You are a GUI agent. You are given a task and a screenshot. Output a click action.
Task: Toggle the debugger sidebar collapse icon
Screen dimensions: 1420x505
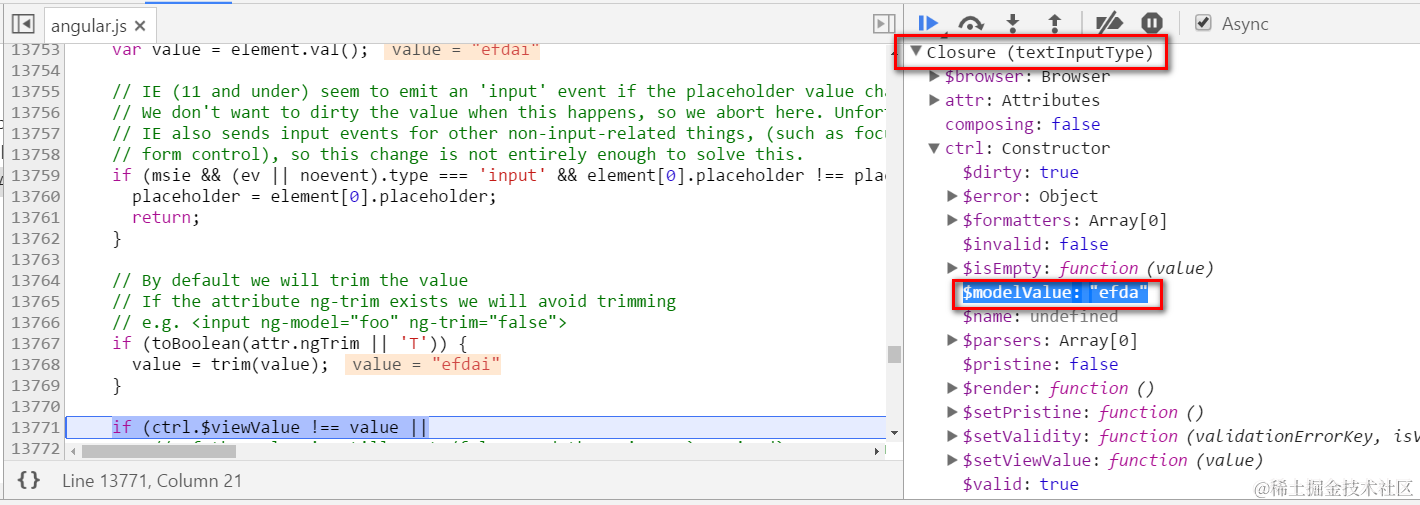[884, 24]
